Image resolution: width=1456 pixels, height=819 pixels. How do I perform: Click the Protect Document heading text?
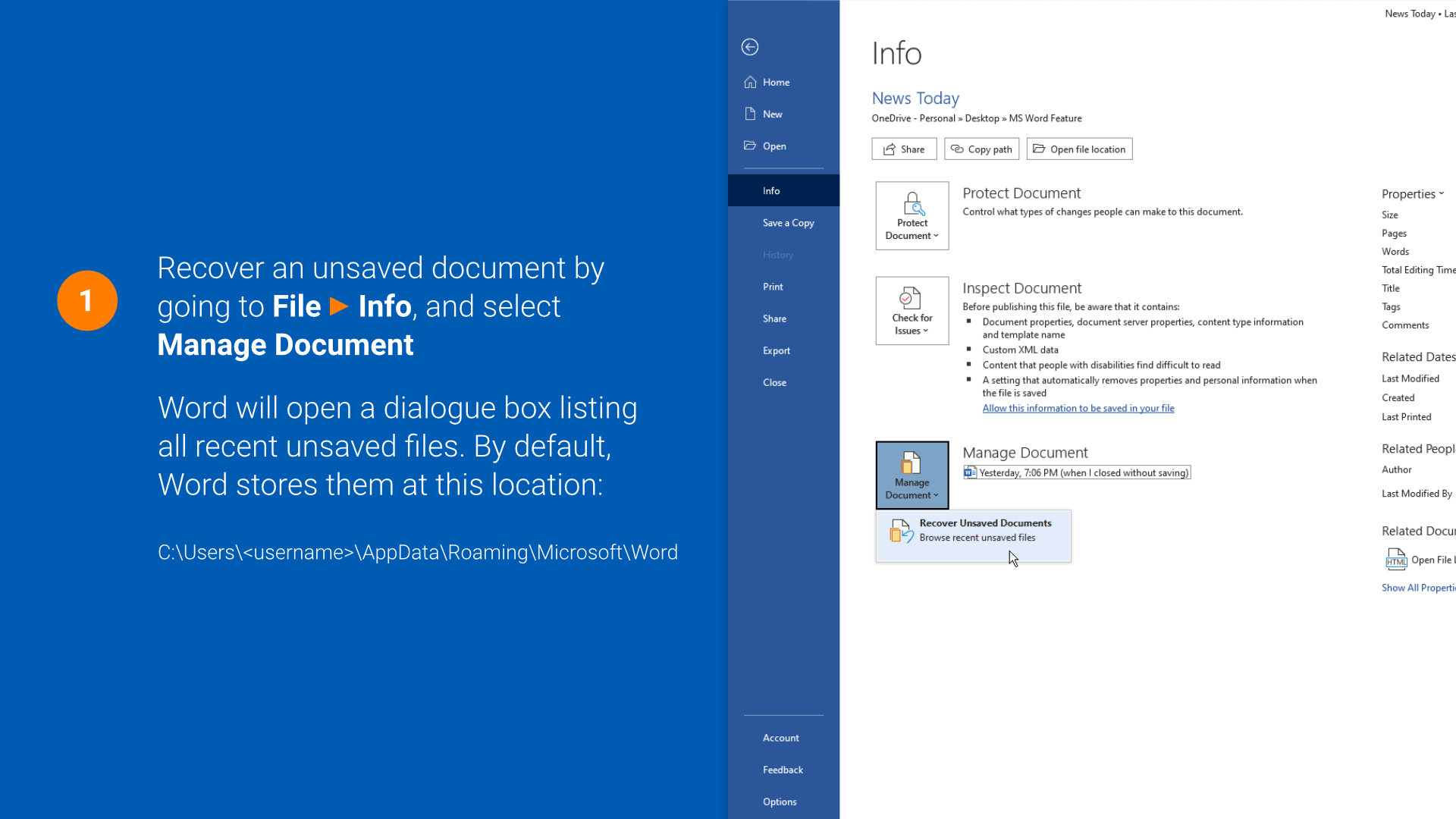(x=1021, y=193)
